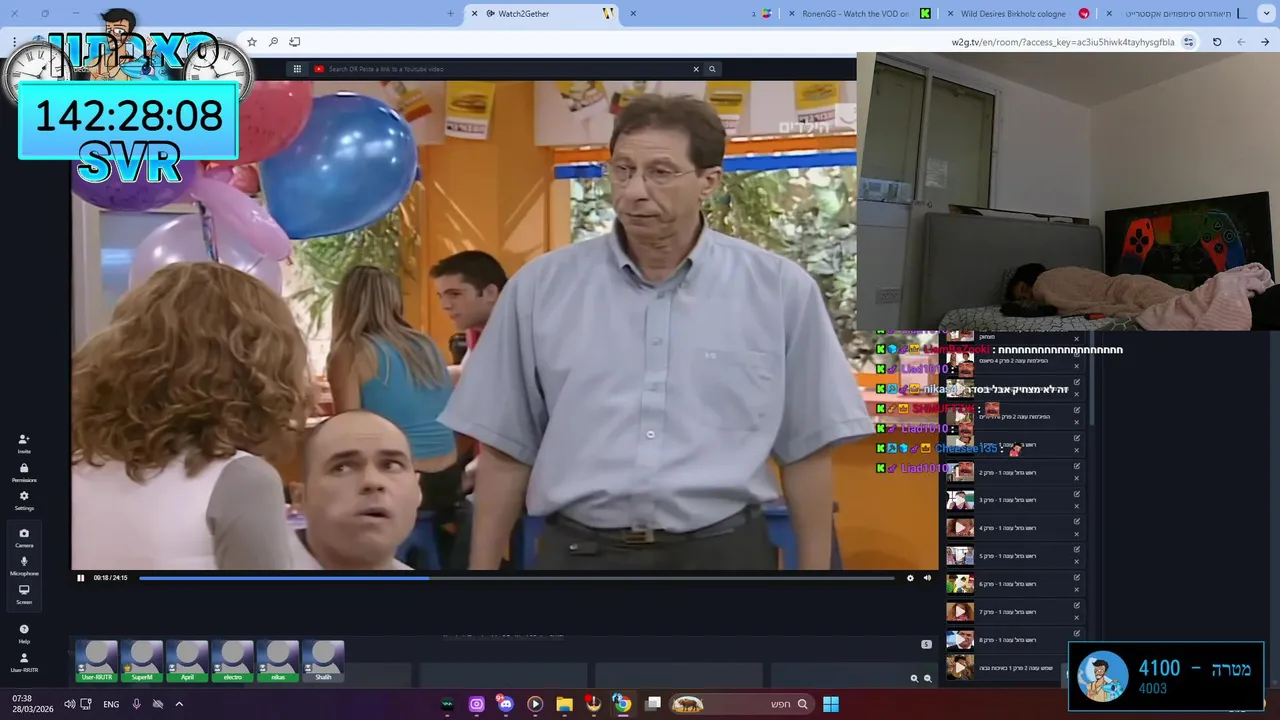Screen dimensions: 1280x720
Task: Edit playlist item season 1 episode 6
Action: [x=1077, y=577]
